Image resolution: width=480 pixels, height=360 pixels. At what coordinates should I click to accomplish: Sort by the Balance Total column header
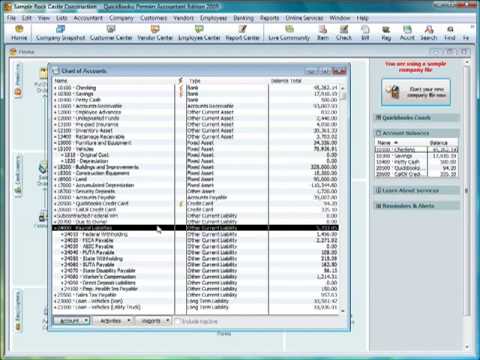[x=304, y=81]
